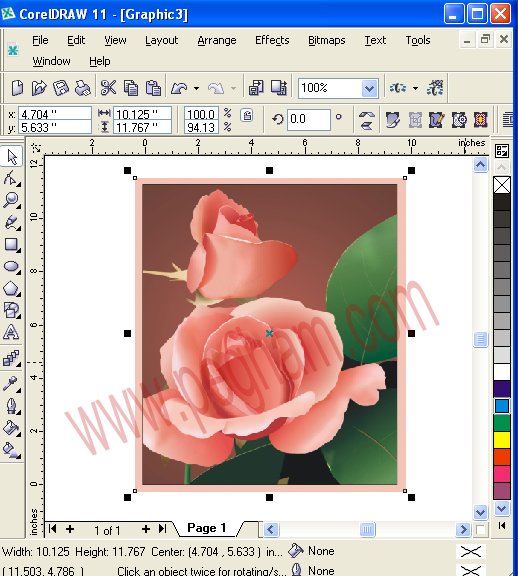
Task: Open the File menu
Action: [x=40, y=40]
